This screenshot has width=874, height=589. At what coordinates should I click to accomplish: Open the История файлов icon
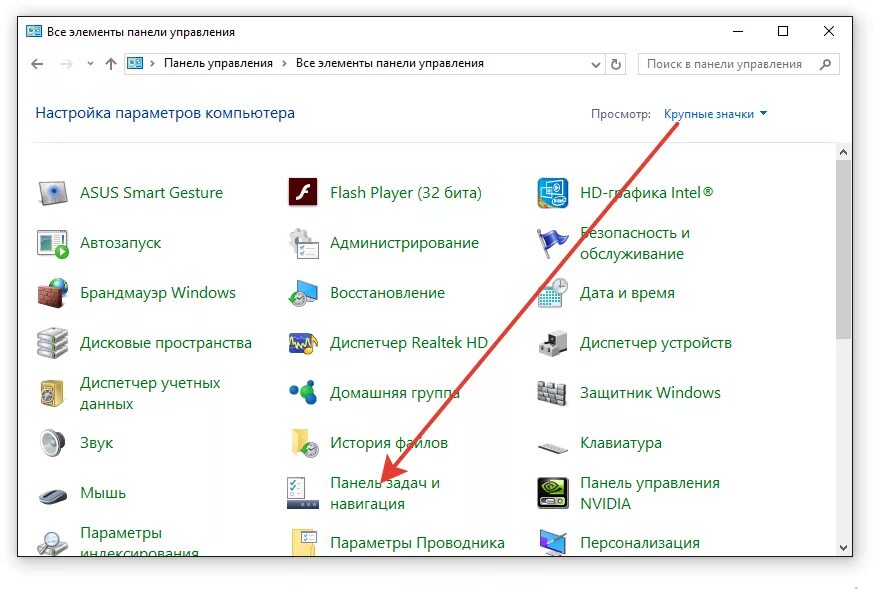pos(304,443)
